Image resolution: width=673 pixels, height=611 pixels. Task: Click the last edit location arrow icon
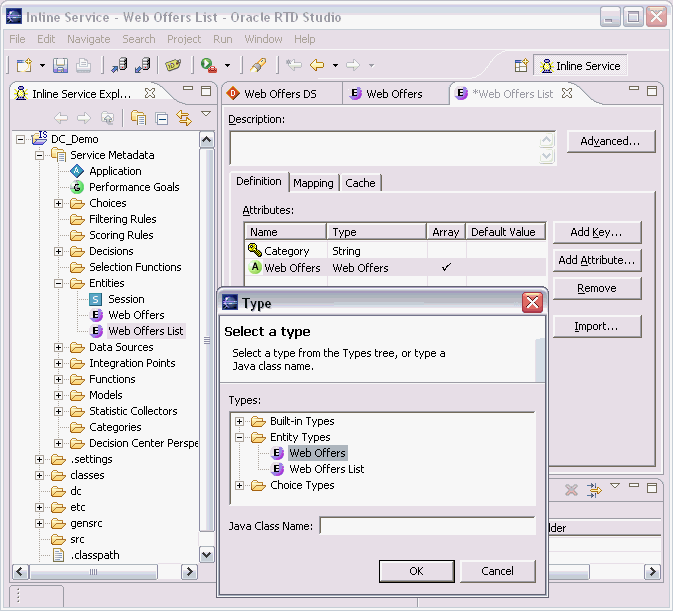tap(294, 65)
